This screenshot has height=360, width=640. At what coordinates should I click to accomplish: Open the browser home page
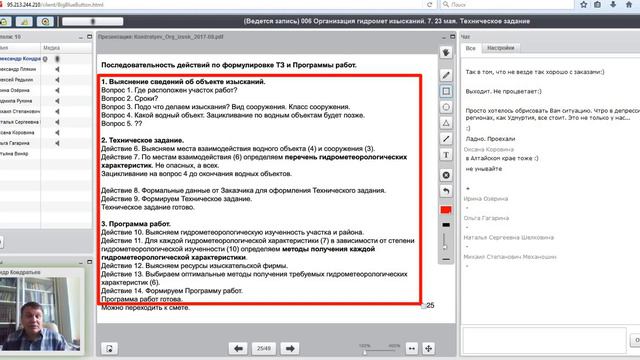tap(629, 4)
